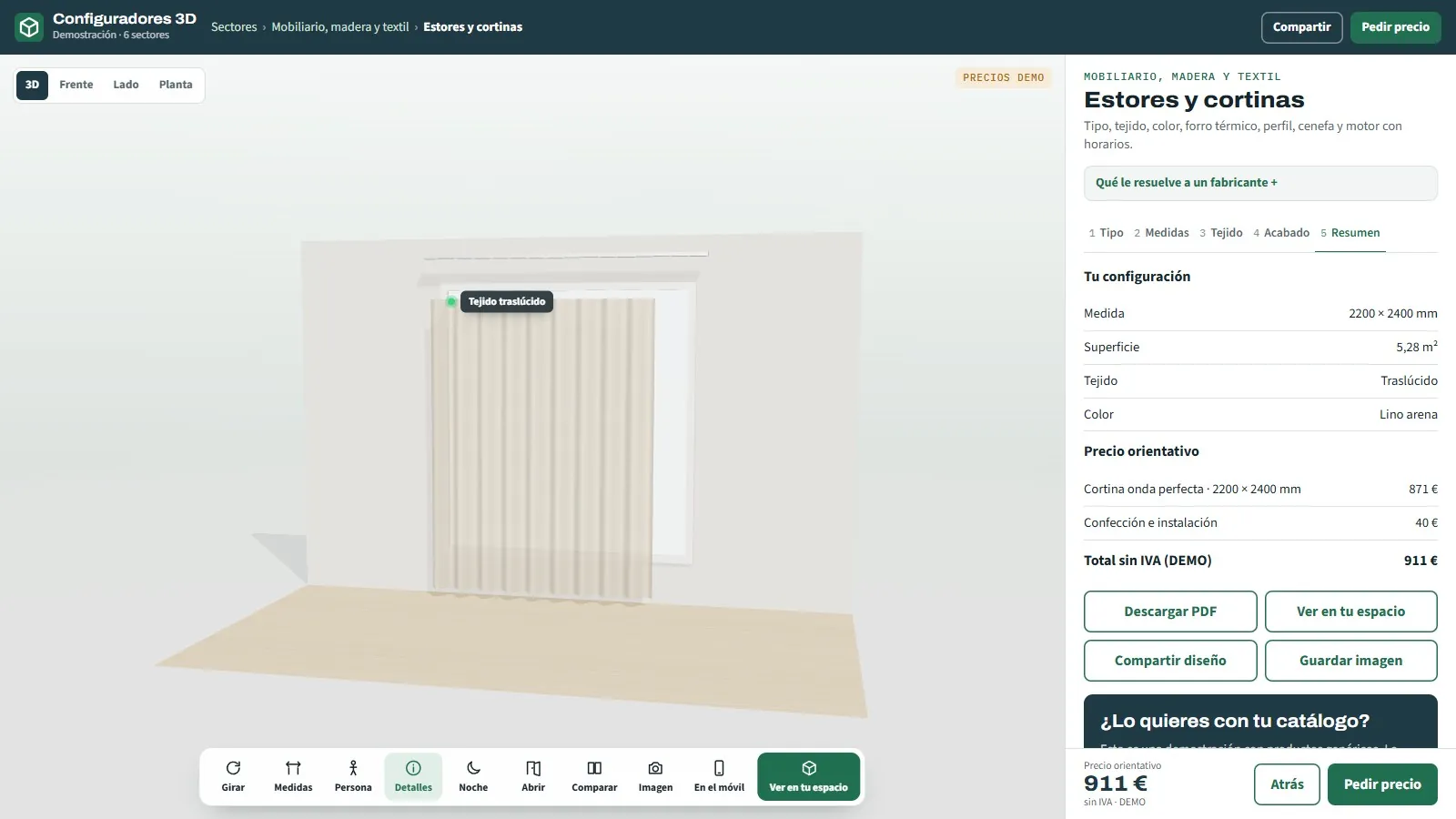Image resolution: width=1456 pixels, height=819 pixels.
Task: Go to step 2 Medidas
Action: pyautogui.click(x=1161, y=233)
